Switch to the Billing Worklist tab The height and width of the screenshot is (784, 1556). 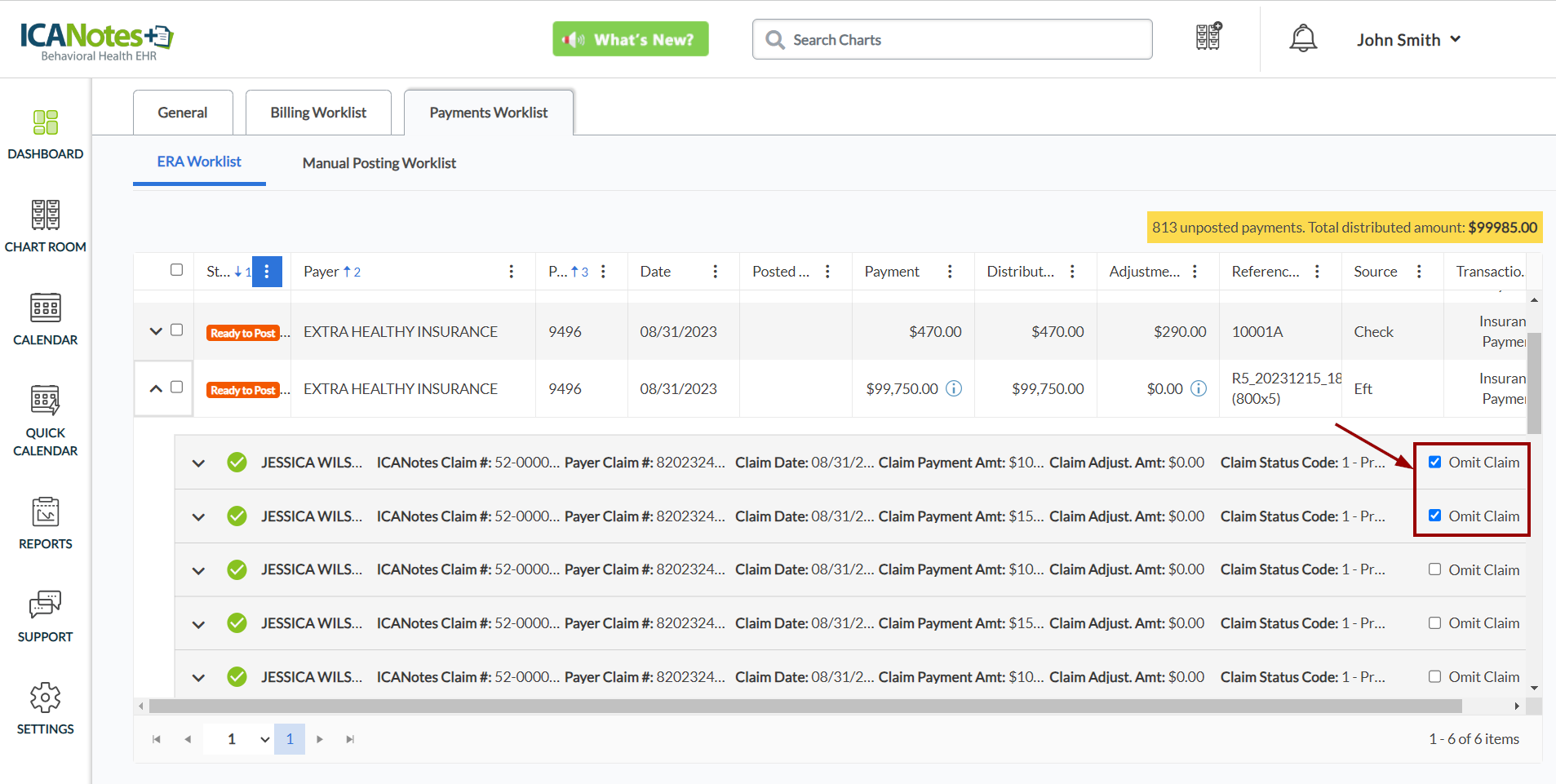[318, 113]
